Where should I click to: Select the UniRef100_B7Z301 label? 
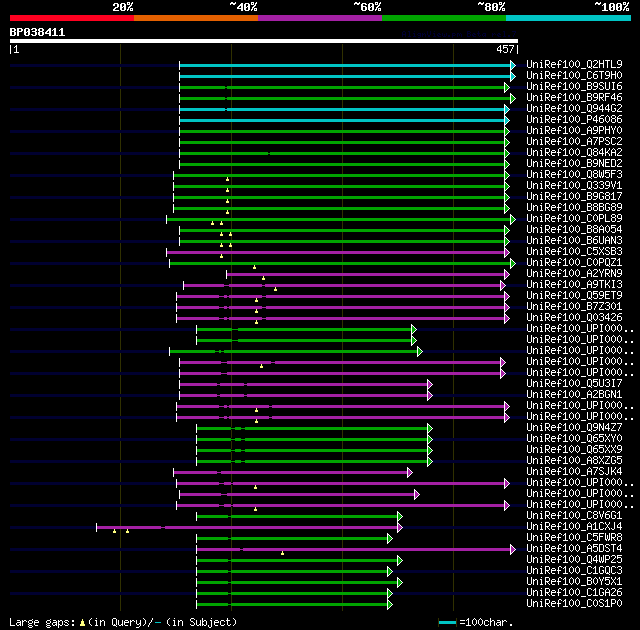[x=574, y=307]
